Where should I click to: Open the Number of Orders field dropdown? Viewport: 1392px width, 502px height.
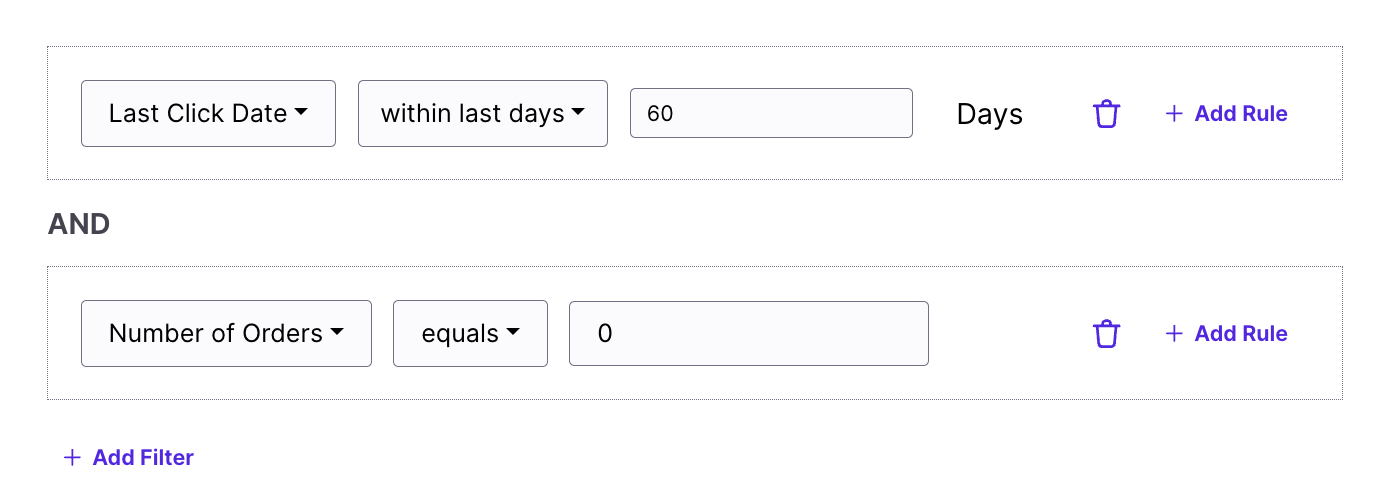click(226, 334)
